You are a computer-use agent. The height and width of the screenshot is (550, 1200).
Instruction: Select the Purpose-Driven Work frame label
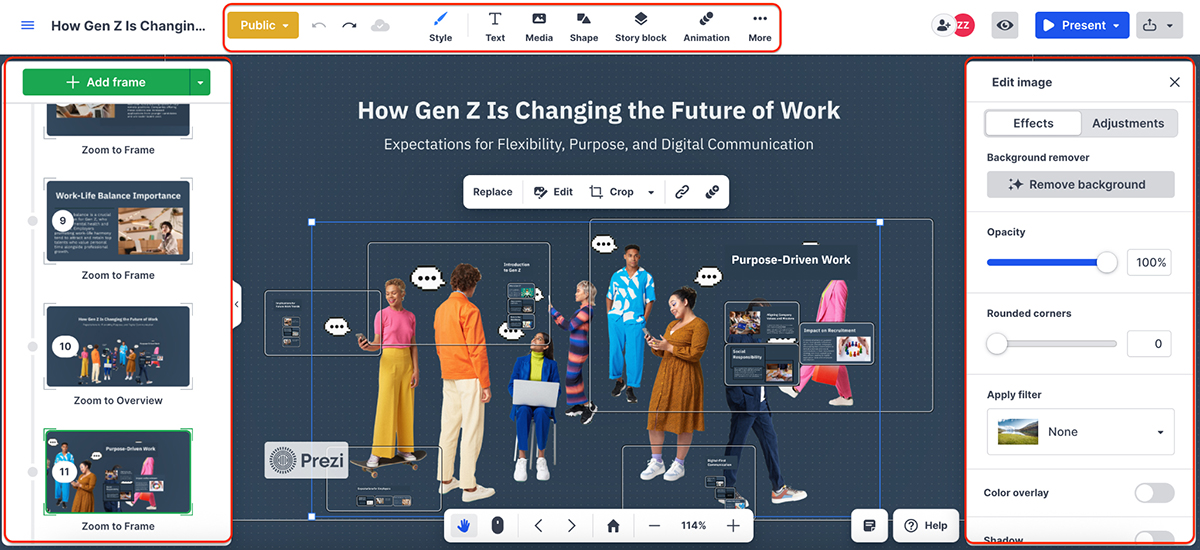pos(791,259)
